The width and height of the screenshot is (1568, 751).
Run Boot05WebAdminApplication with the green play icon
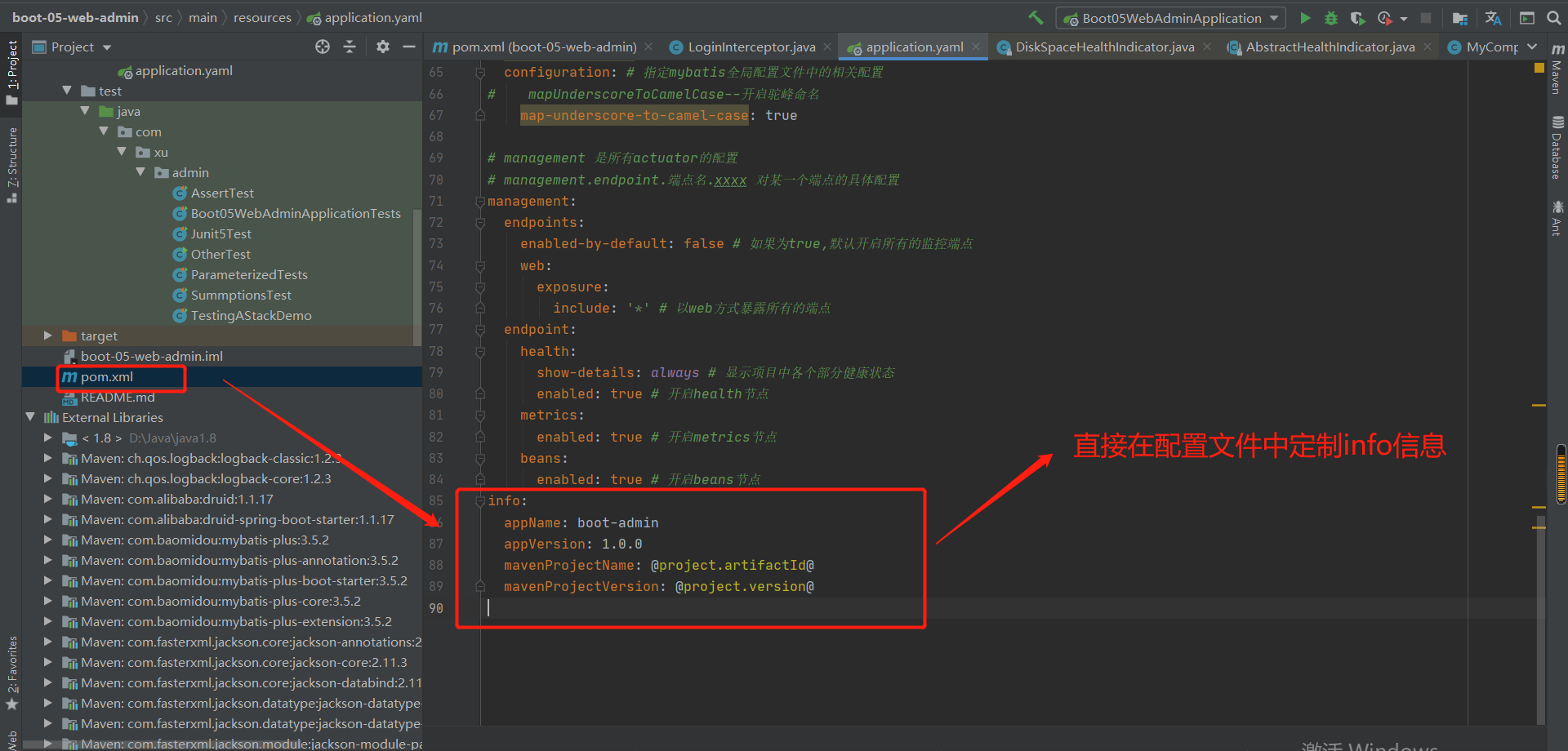click(x=1305, y=18)
